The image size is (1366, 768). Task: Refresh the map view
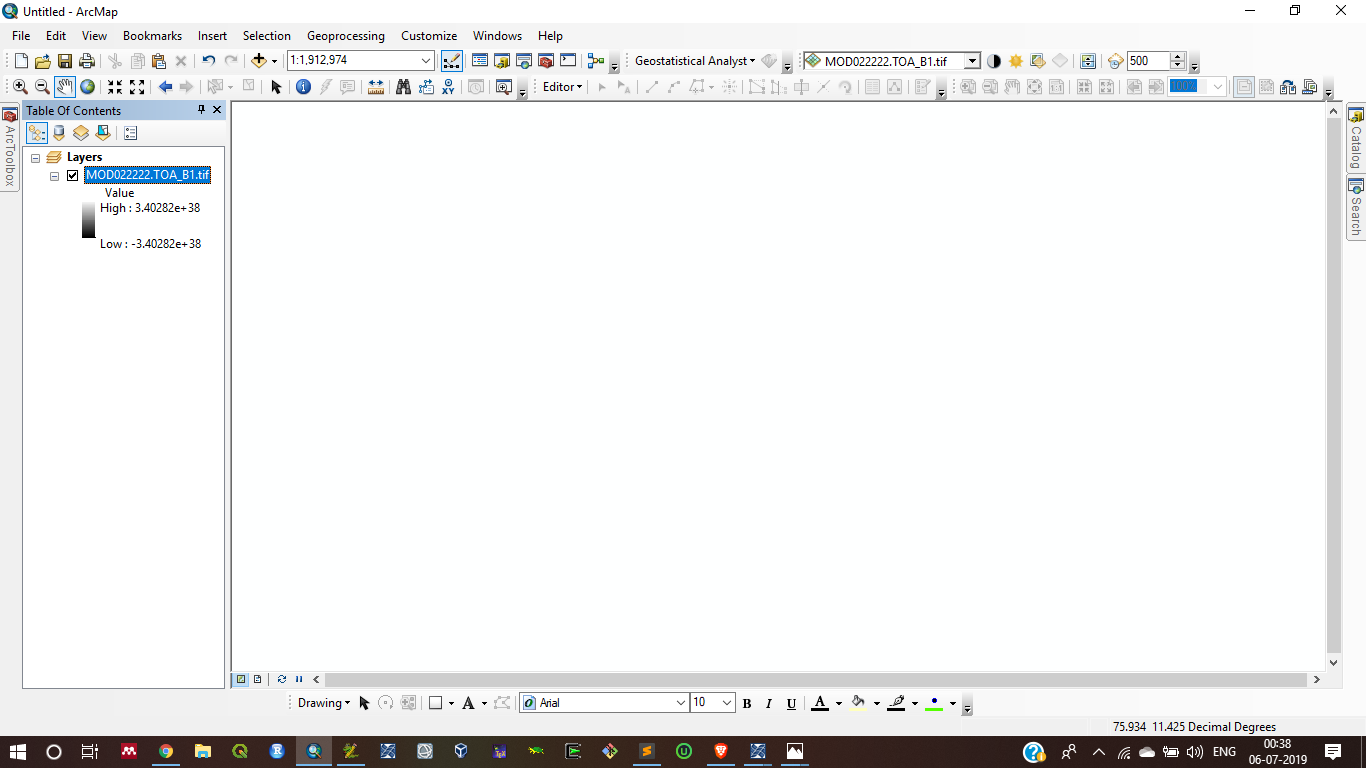[x=282, y=679]
